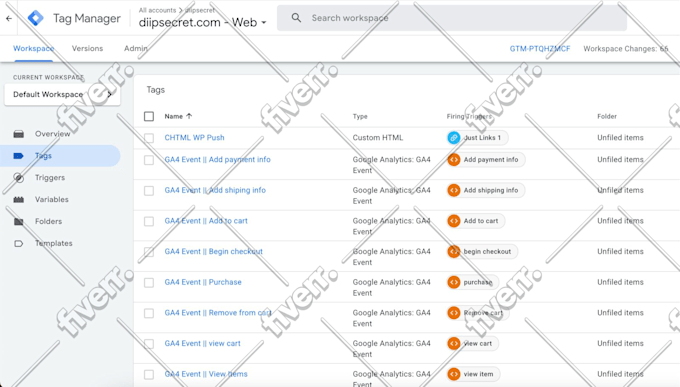Open Triggers in the sidebar
The height and width of the screenshot is (387, 680).
50,177
